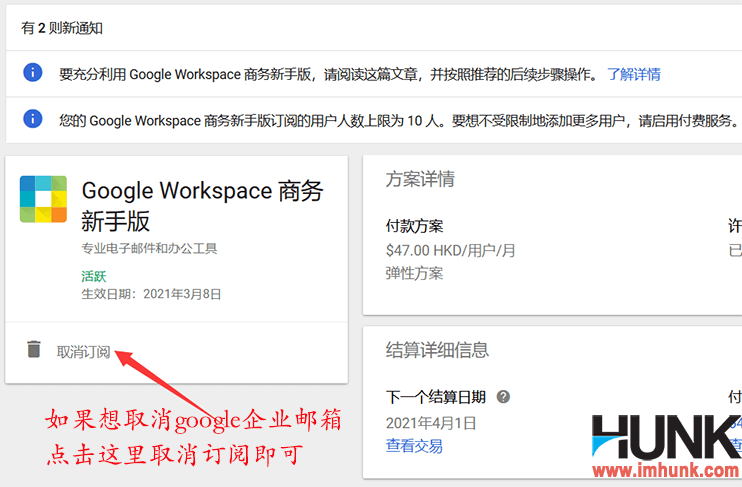Click the info icon beside 要充分利用 notification
The height and width of the screenshot is (487, 742).
click(33, 72)
